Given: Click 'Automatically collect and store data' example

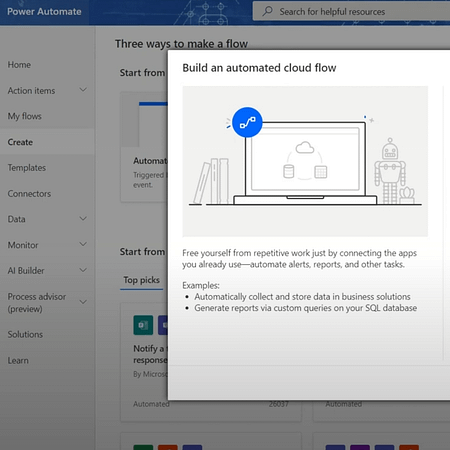Looking at the screenshot, I should tap(302, 297).
